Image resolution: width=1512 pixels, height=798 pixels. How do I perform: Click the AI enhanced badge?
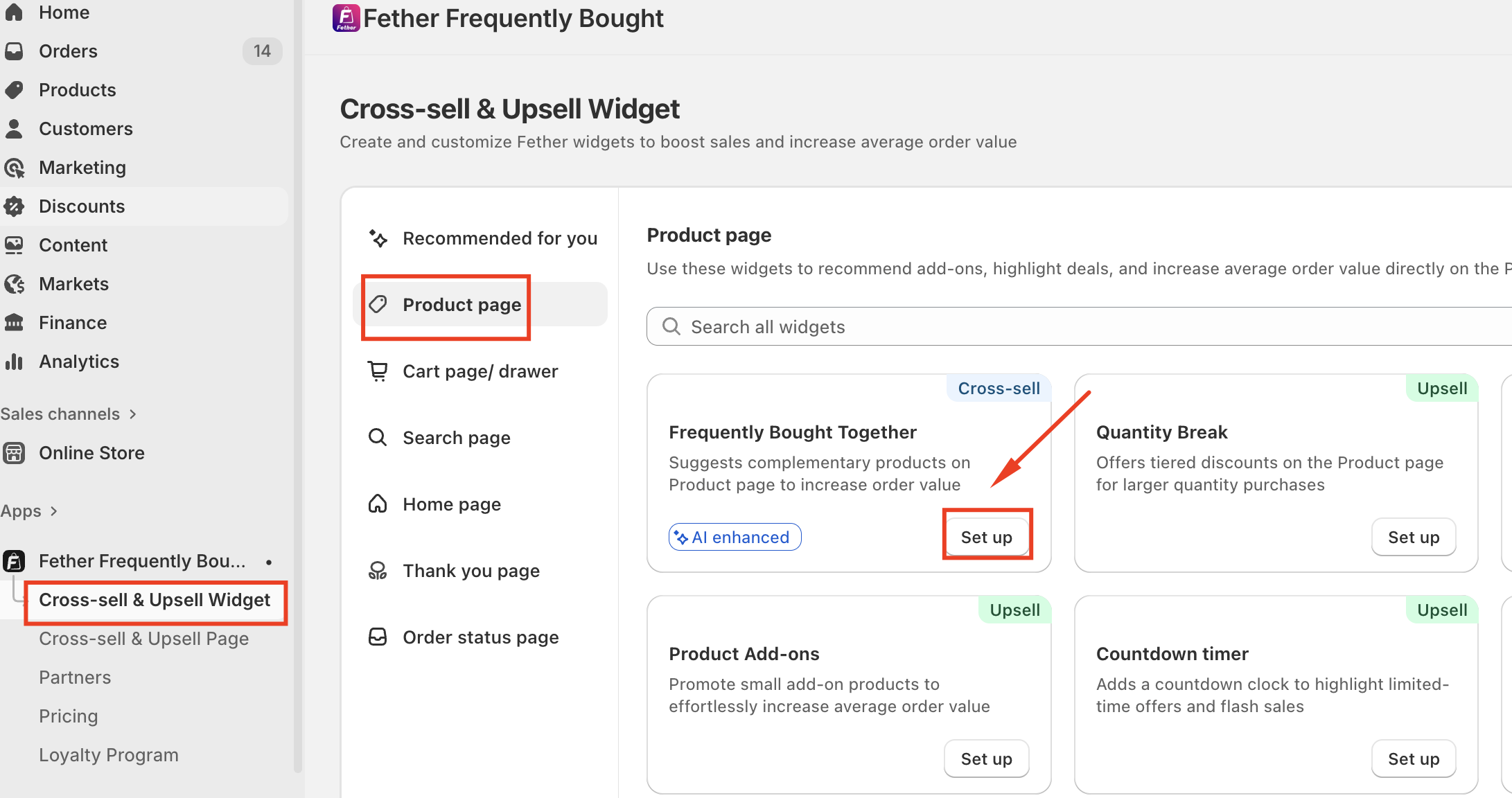[735, 537]
